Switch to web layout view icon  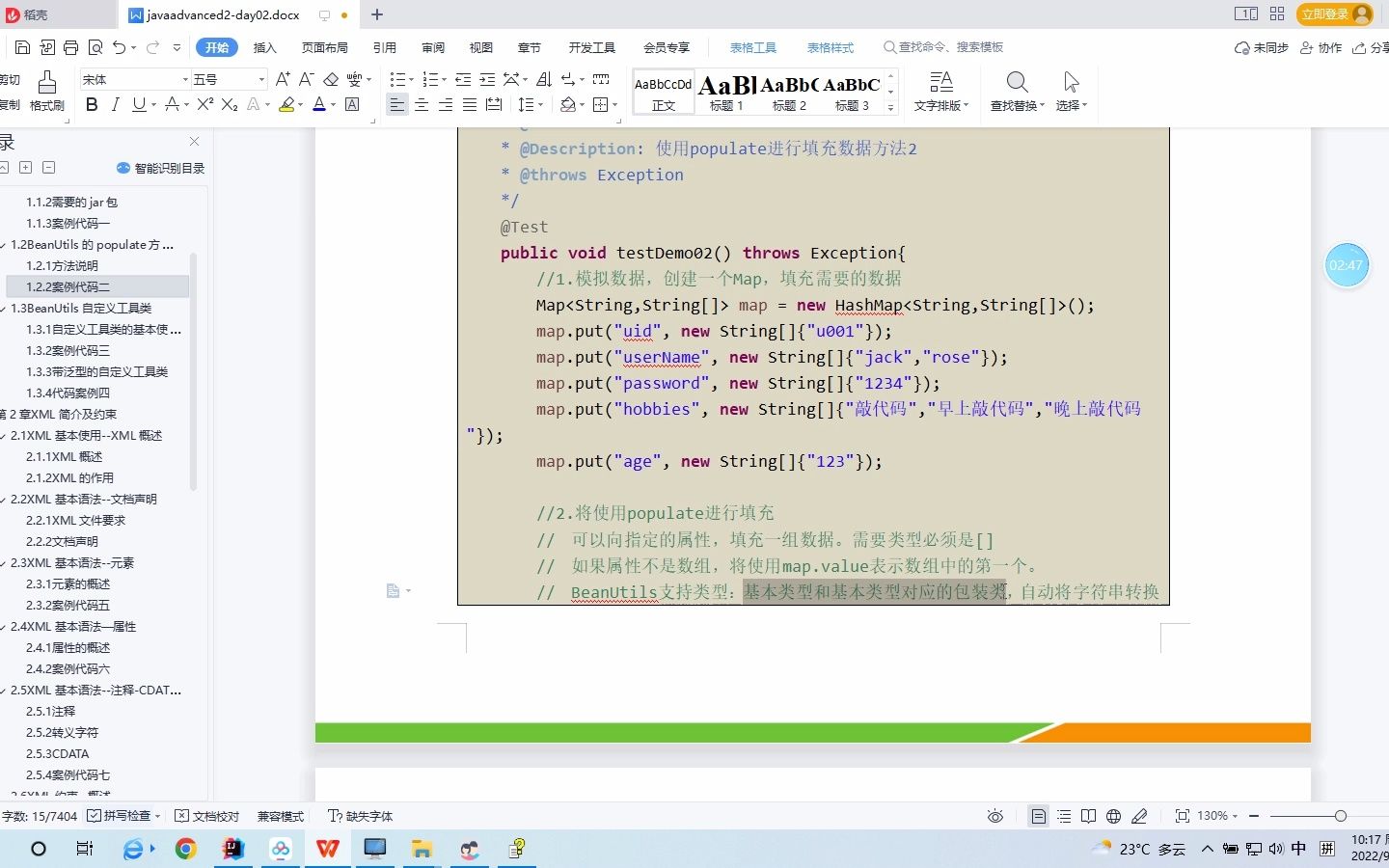[x=1113, y=816]
